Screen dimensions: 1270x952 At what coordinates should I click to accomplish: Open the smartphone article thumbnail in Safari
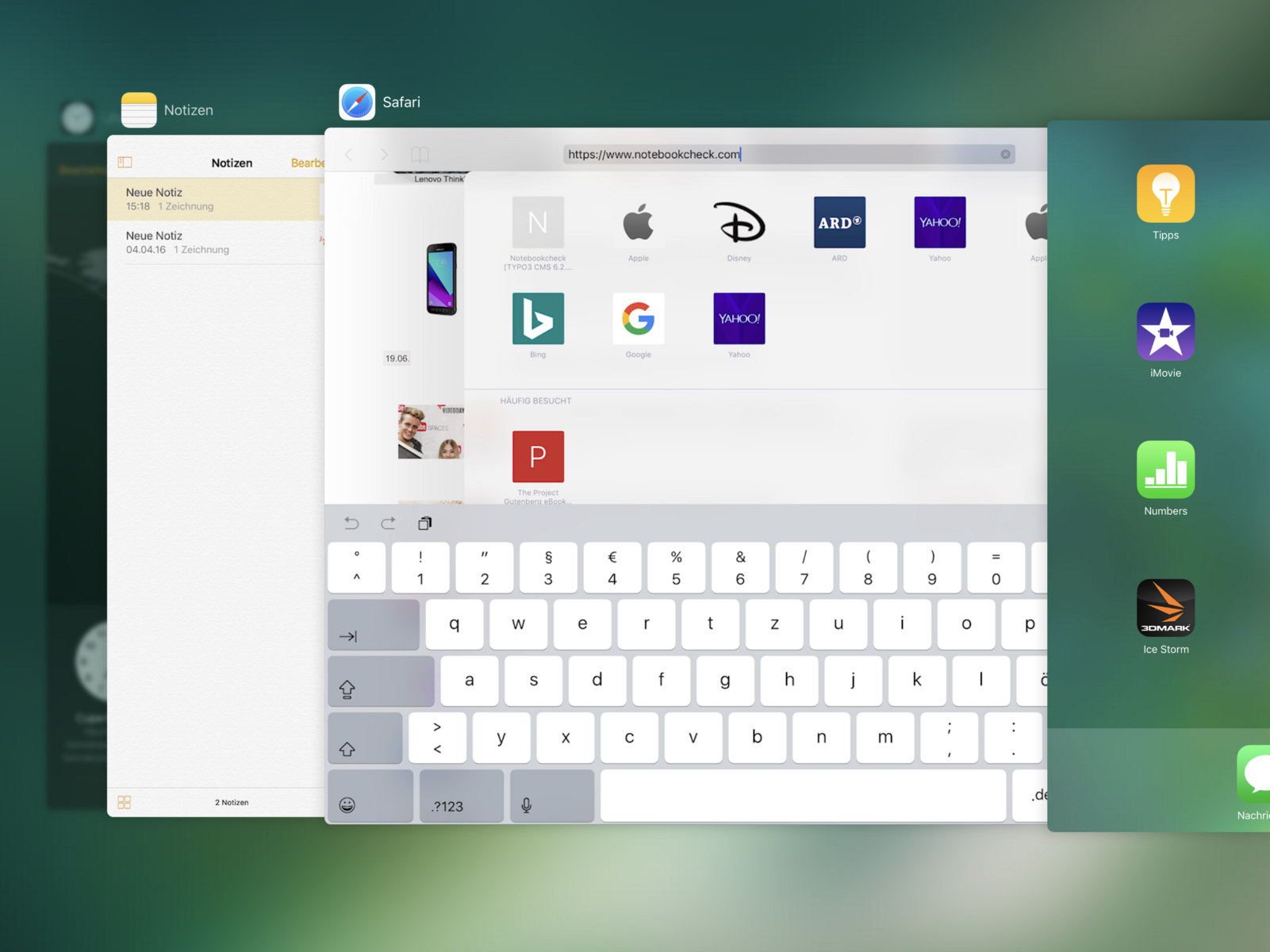[442, 278]
